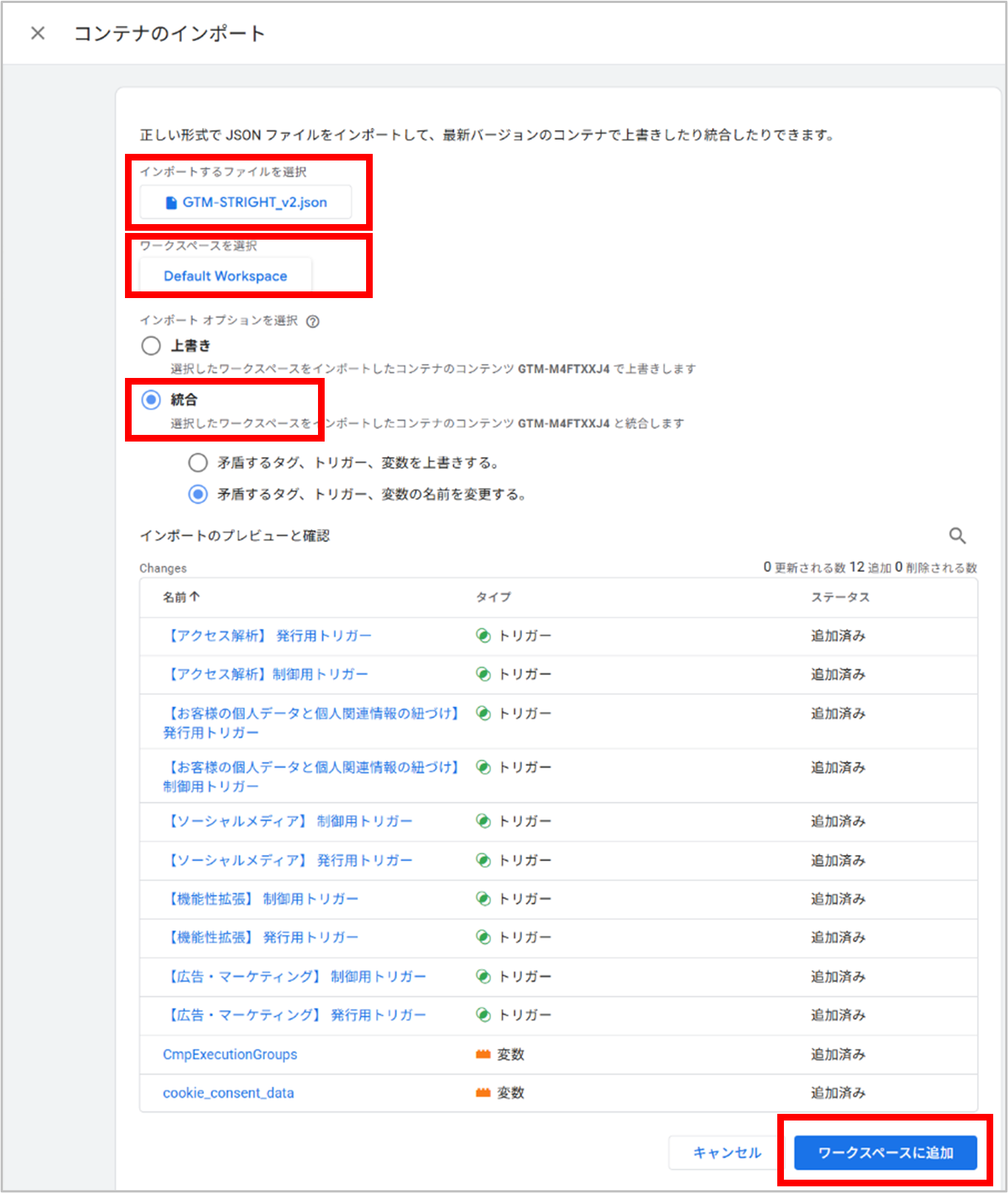This screenshot has height=1193, width=1008.
Task: Sort by the 名前 column arrow
Action: (195, 596)
